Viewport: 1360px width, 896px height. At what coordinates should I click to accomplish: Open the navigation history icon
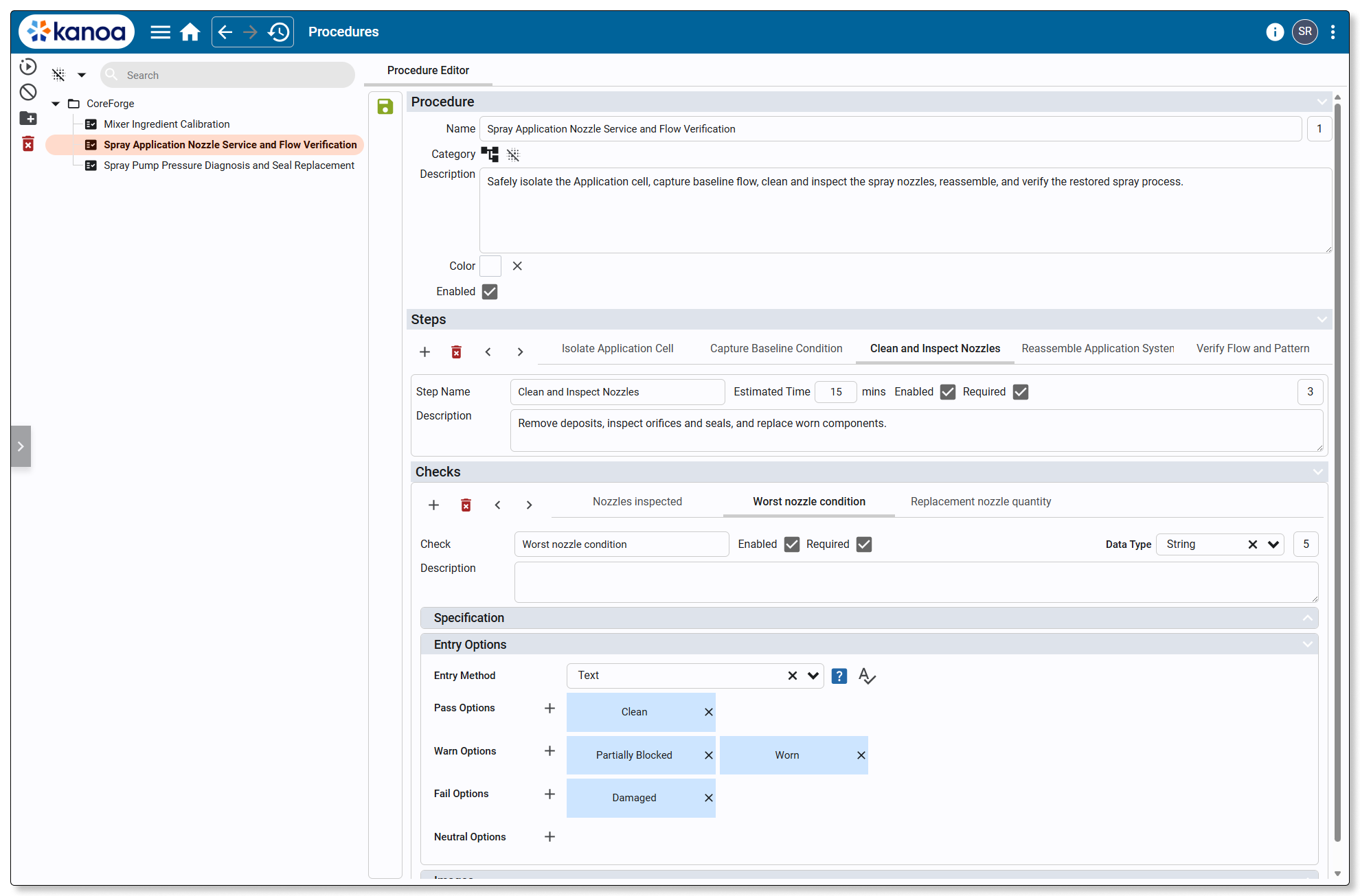click(279, 32)
